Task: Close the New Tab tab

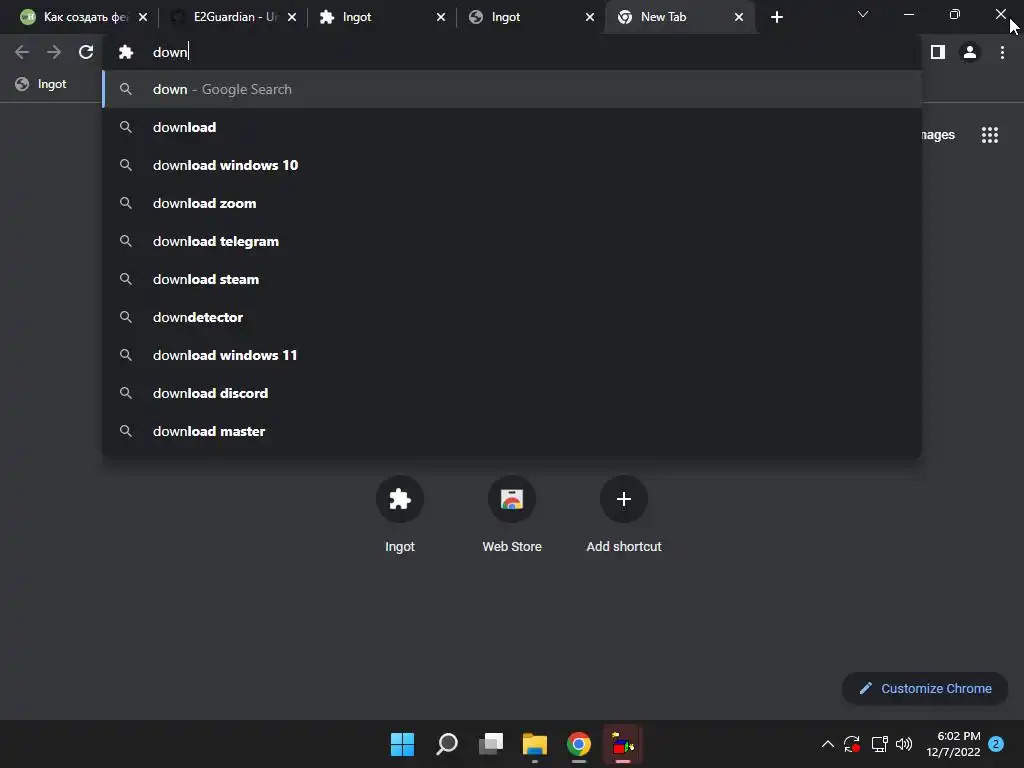Action: coord(739,17)
